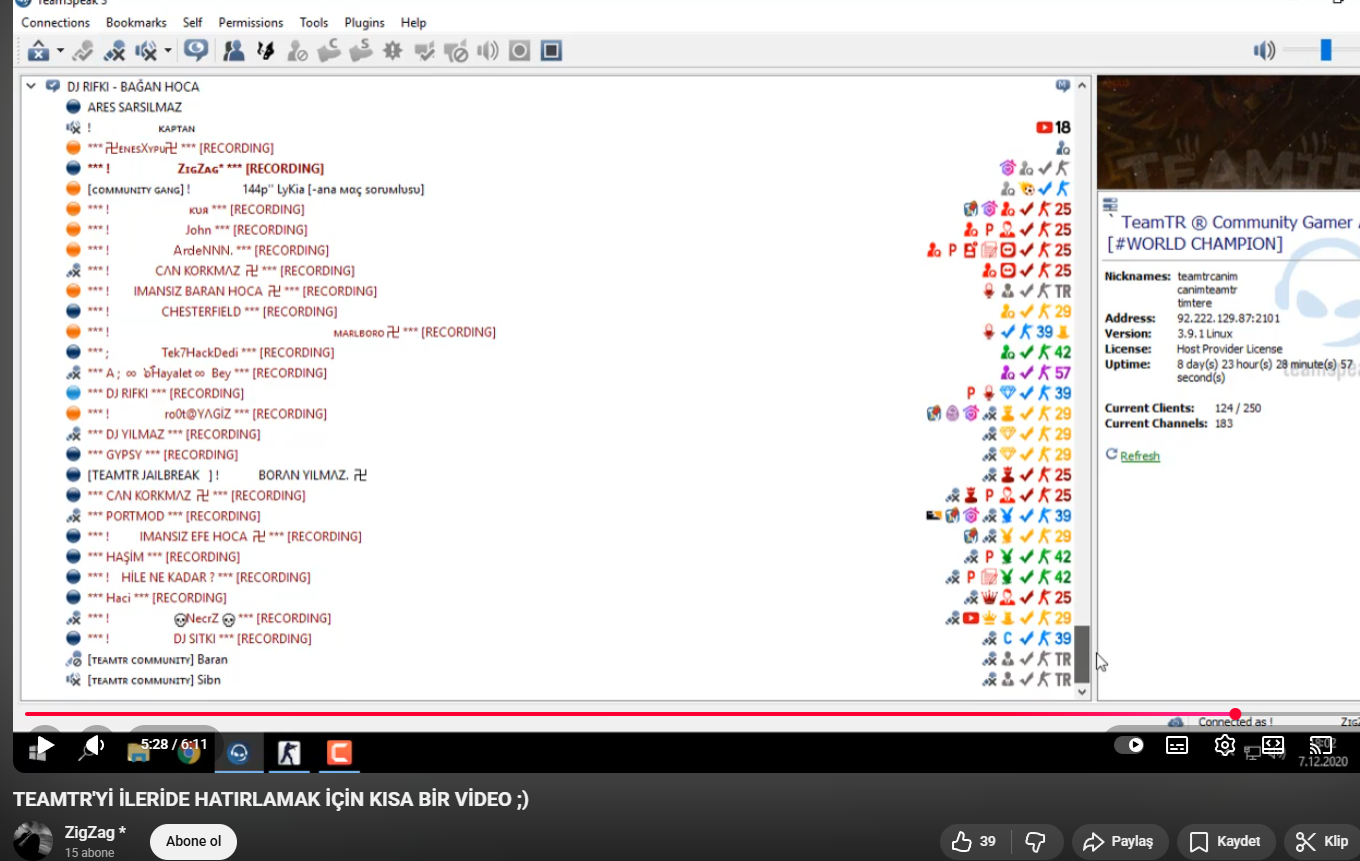Open the Help menu

pos(413,22)
